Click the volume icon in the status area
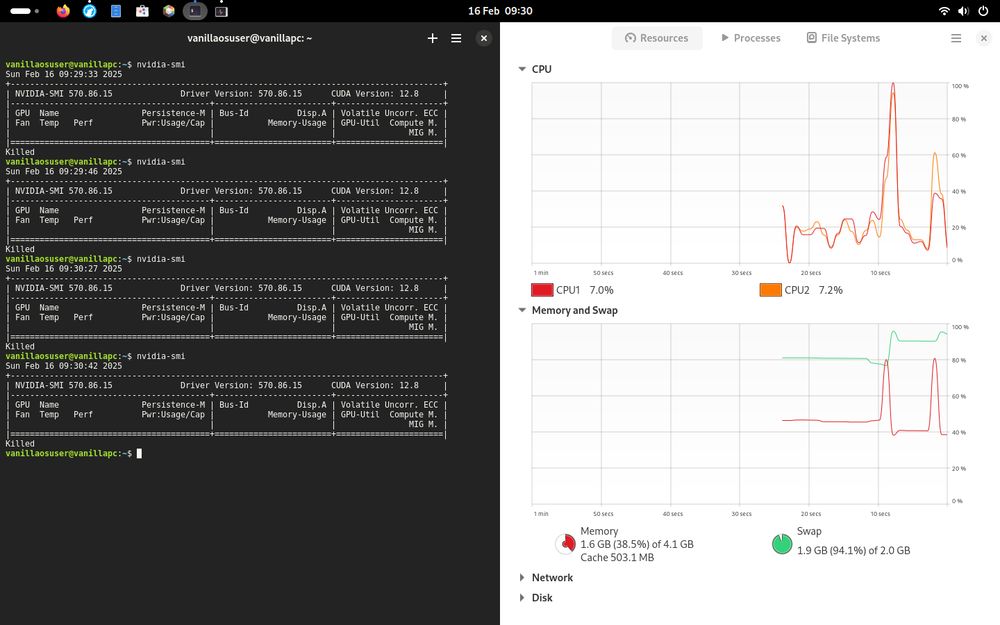 click(964, 11)
